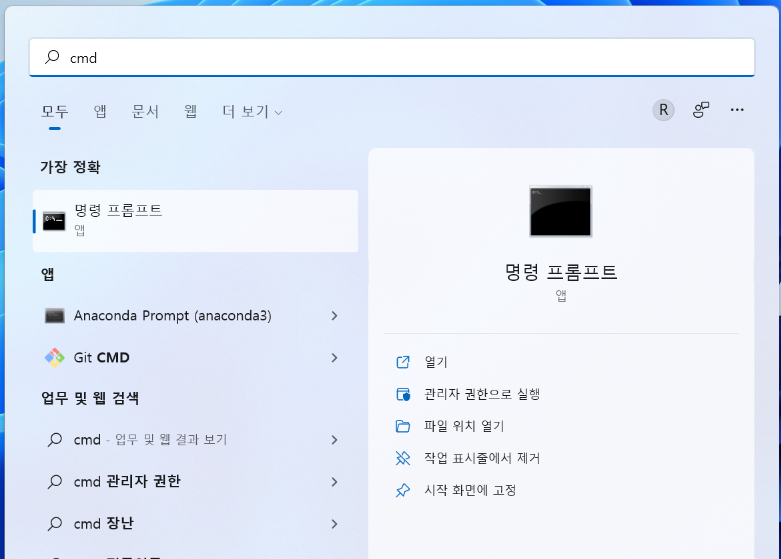Click the cmd search input field

click(x=391, y=57)
